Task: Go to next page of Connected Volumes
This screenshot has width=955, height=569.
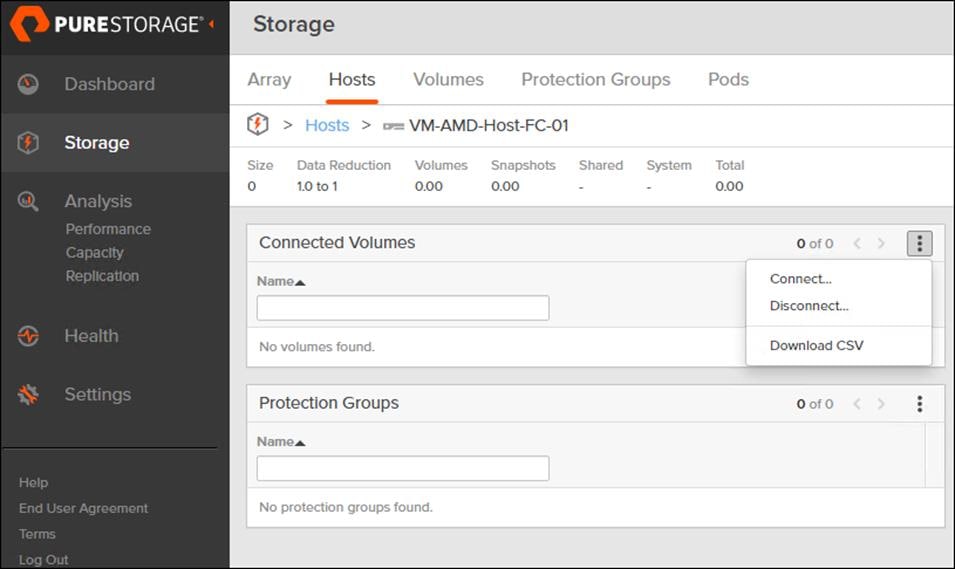Action: pos(881,244)
